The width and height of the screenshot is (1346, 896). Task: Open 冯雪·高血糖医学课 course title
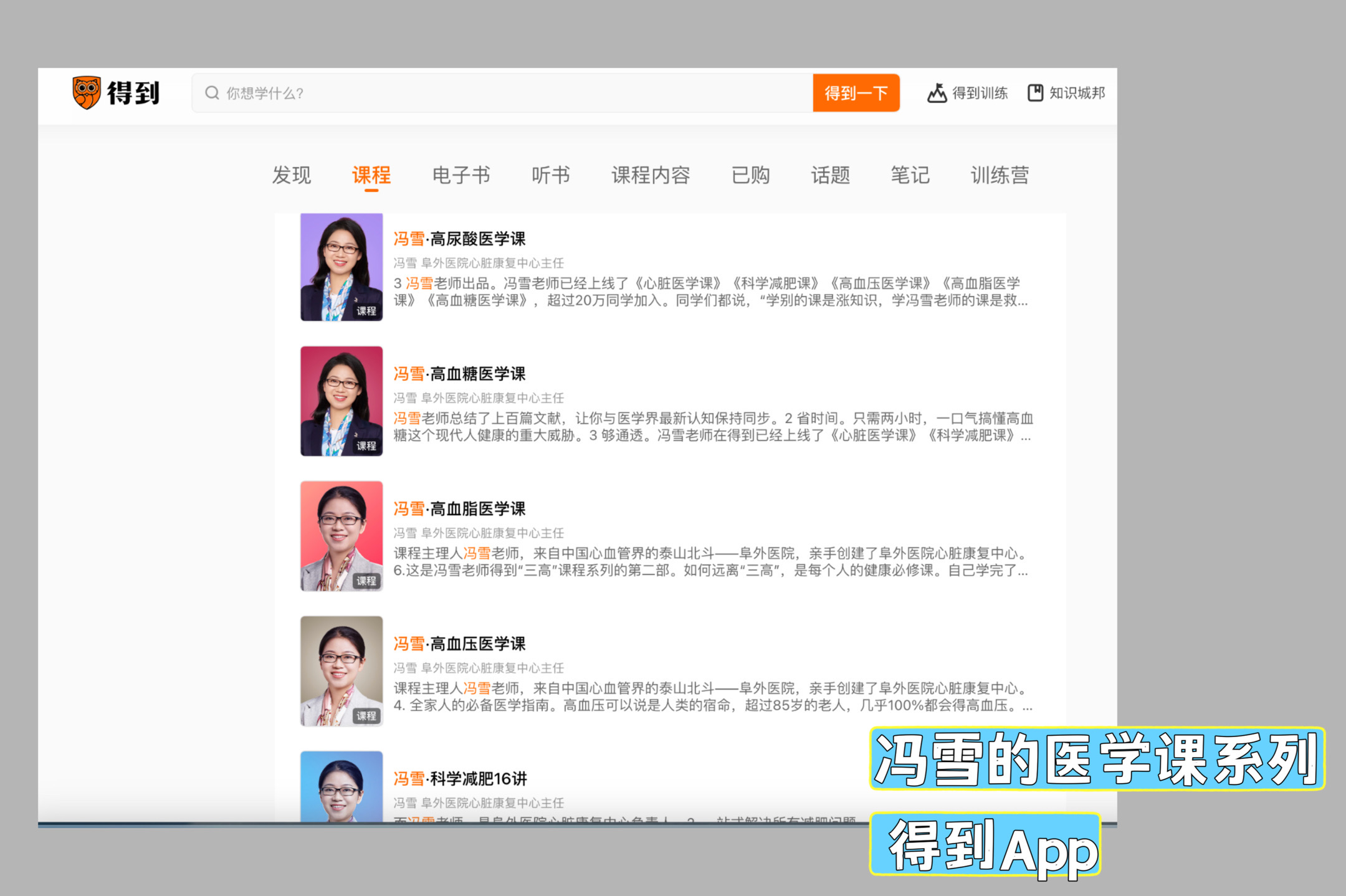tap(459, 374)
